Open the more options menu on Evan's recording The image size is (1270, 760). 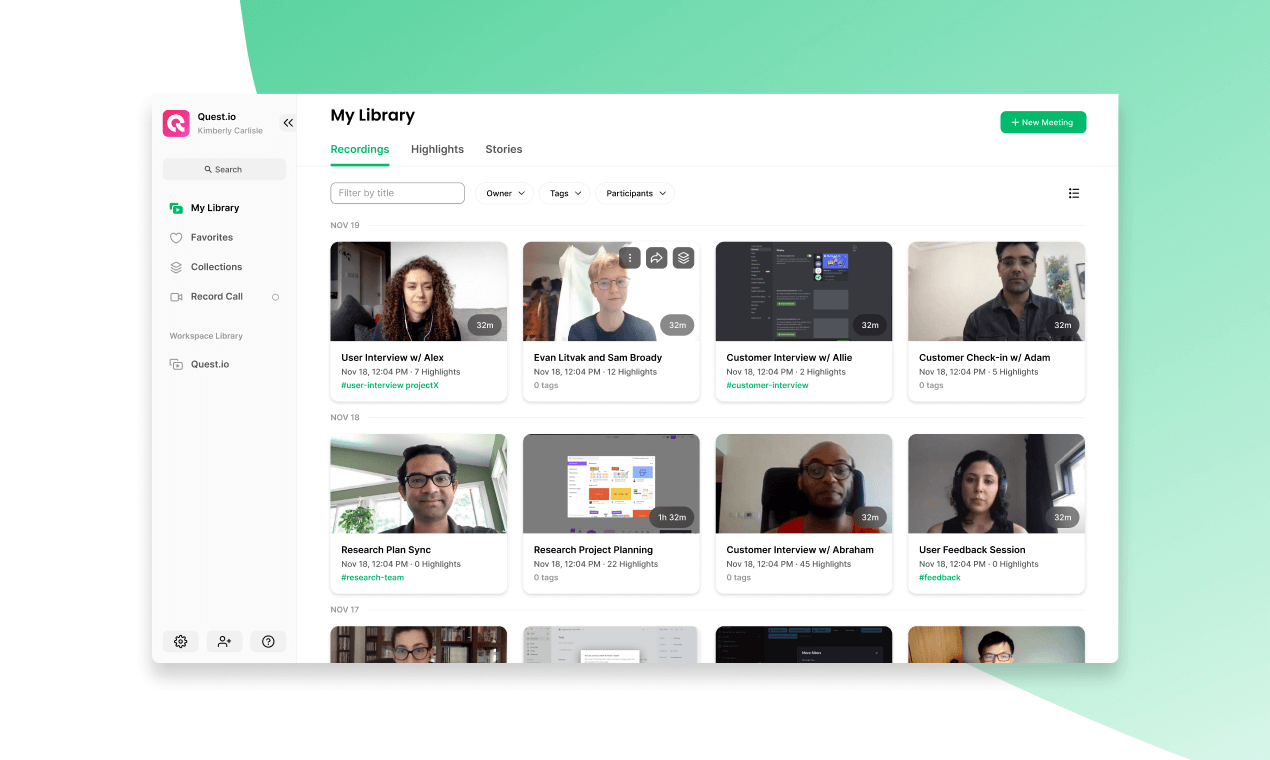click(x=629, y=257)
